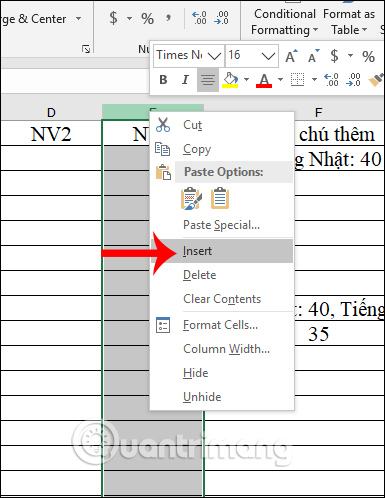Viewport: 385px width, 498px height.
Task: Choose Delete from context menu
Action: click(221, 275)
